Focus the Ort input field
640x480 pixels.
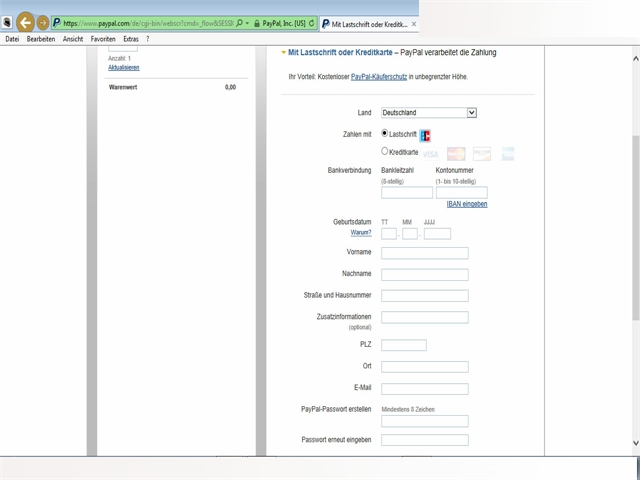tap(424, 367)
